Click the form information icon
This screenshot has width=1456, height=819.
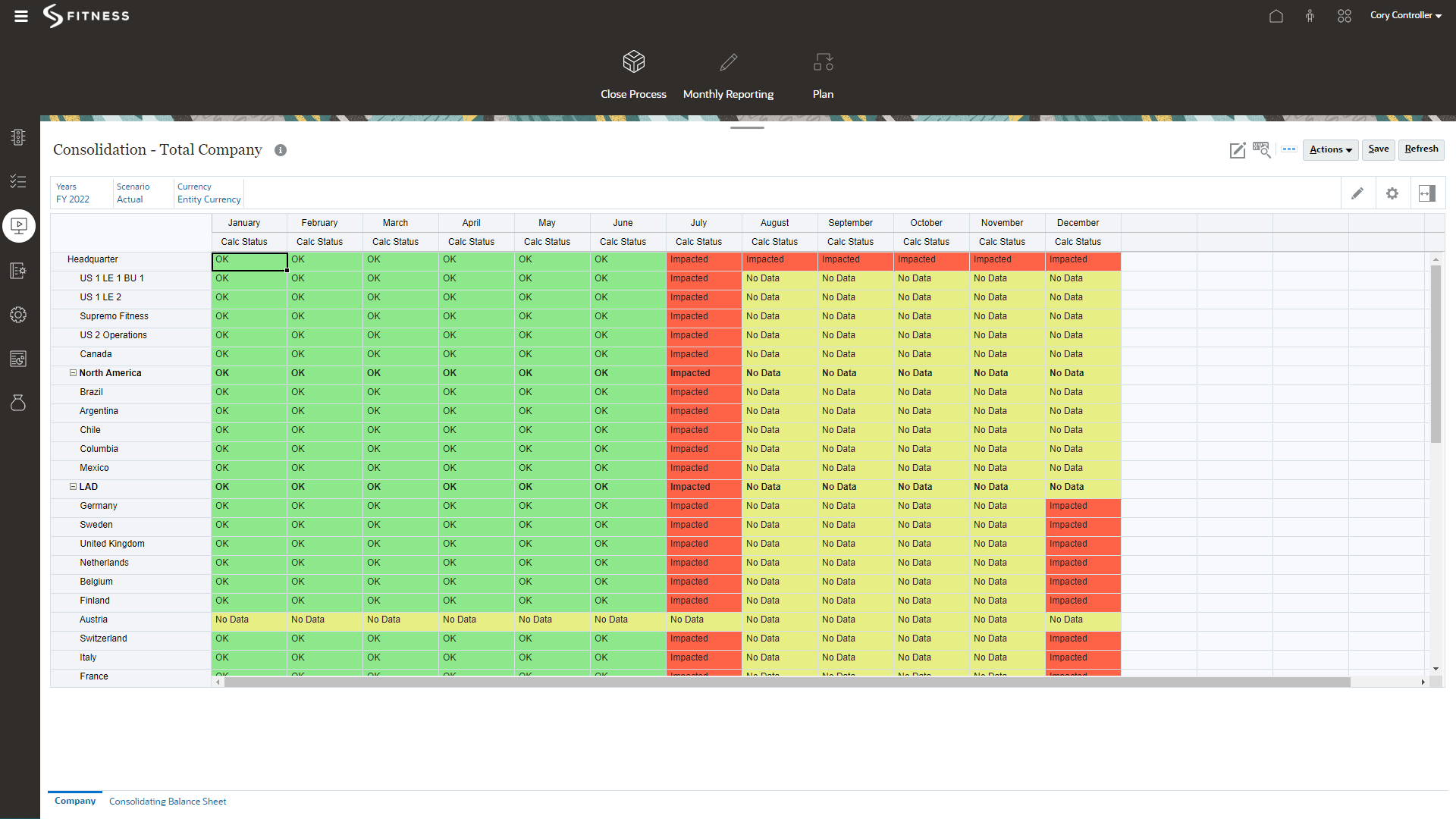click(x=281, y=150)
